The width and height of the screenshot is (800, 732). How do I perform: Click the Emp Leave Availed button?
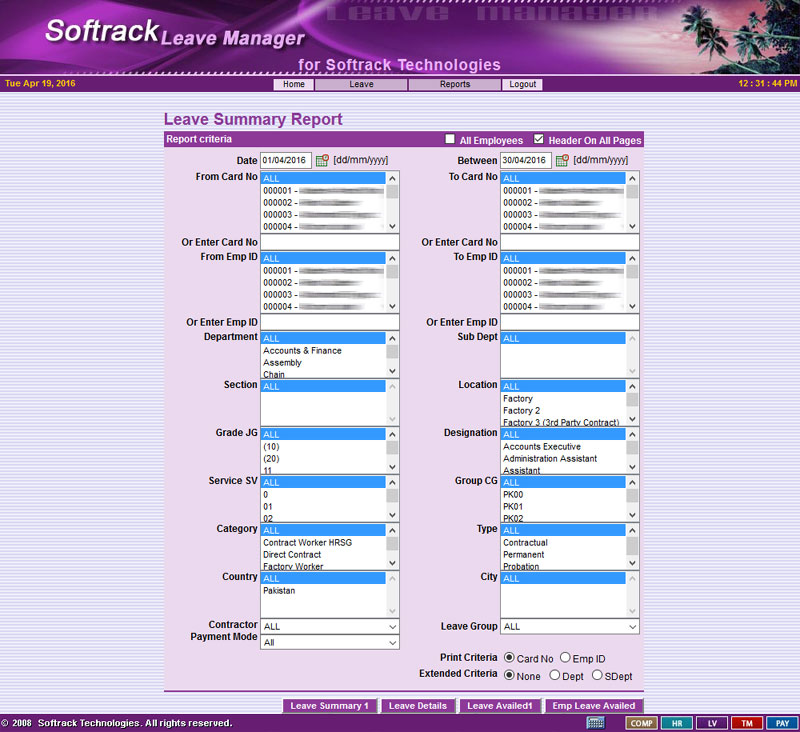coord(594,706)
